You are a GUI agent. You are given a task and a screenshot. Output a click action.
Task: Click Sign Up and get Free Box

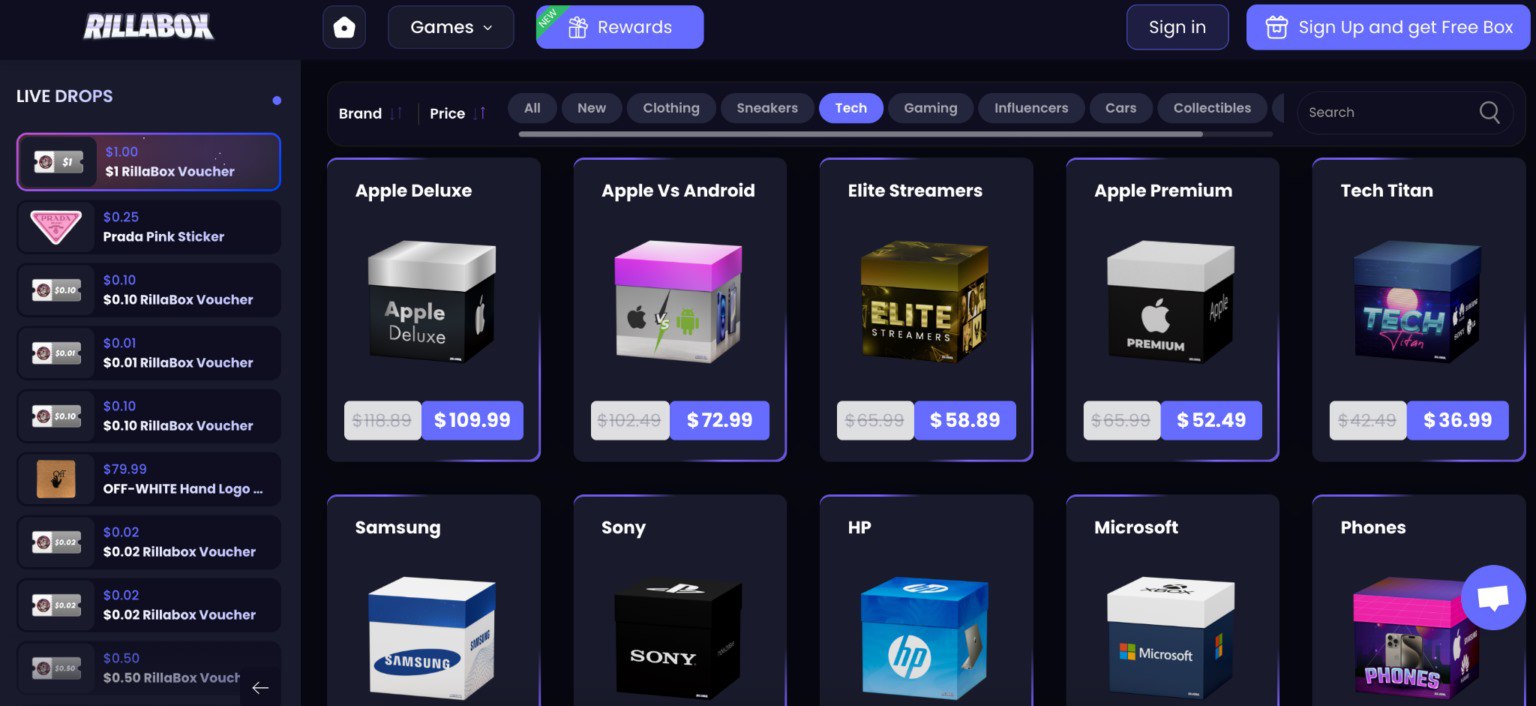coord(1388,27)
